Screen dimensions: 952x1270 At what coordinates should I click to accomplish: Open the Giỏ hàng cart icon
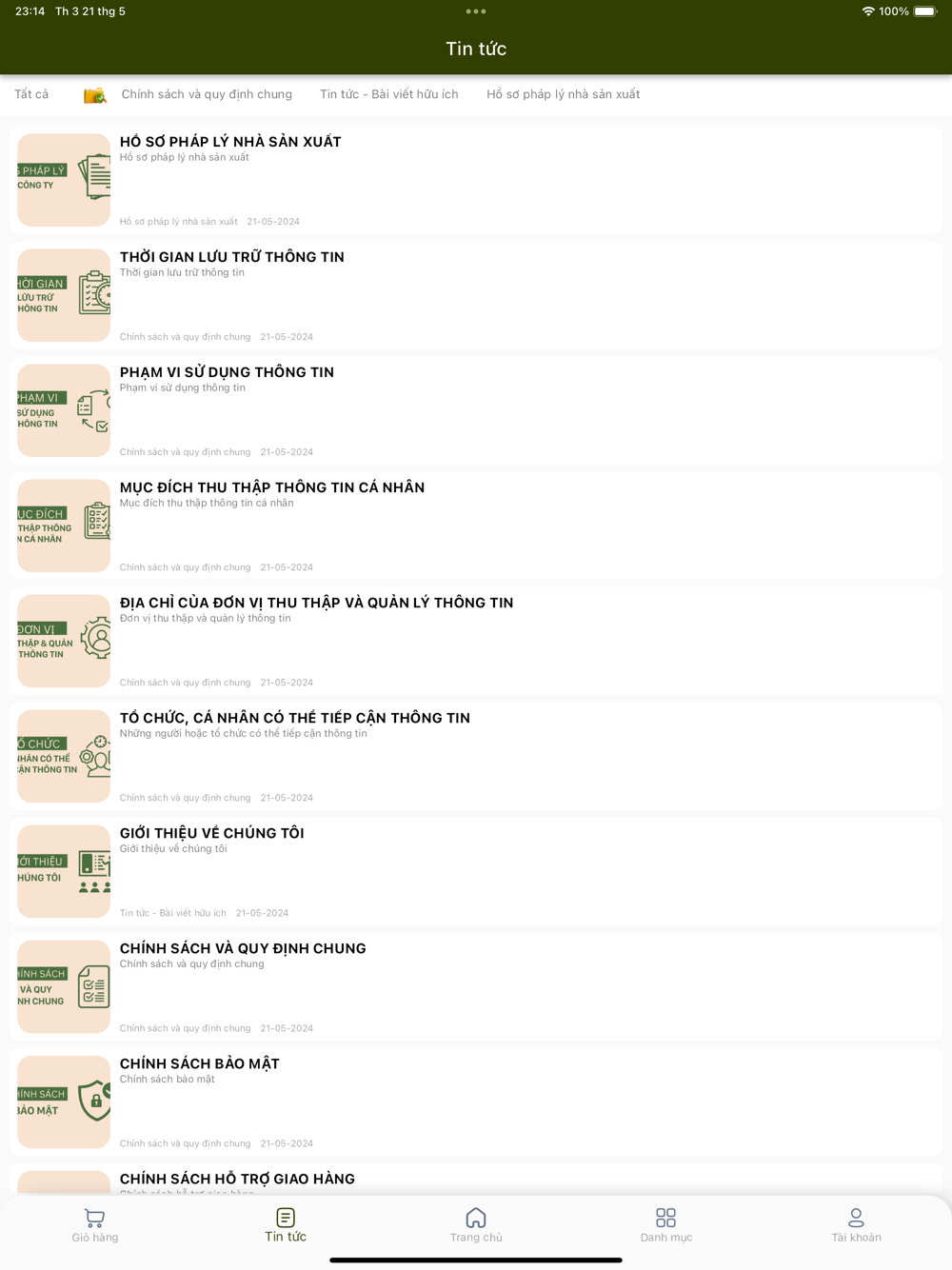94,1218
